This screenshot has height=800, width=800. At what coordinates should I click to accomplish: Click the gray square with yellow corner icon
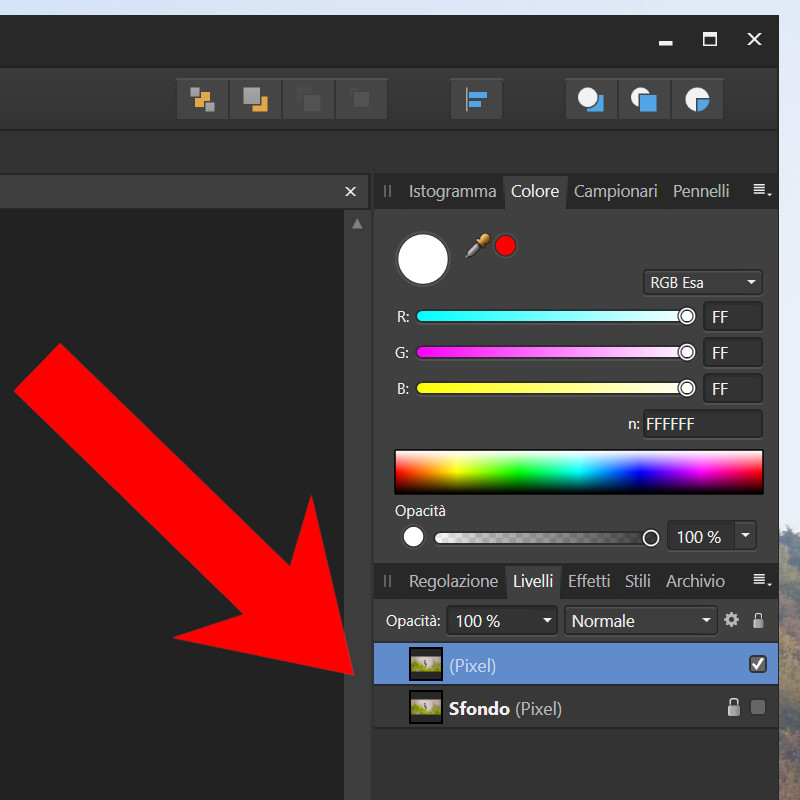(256, 99)
